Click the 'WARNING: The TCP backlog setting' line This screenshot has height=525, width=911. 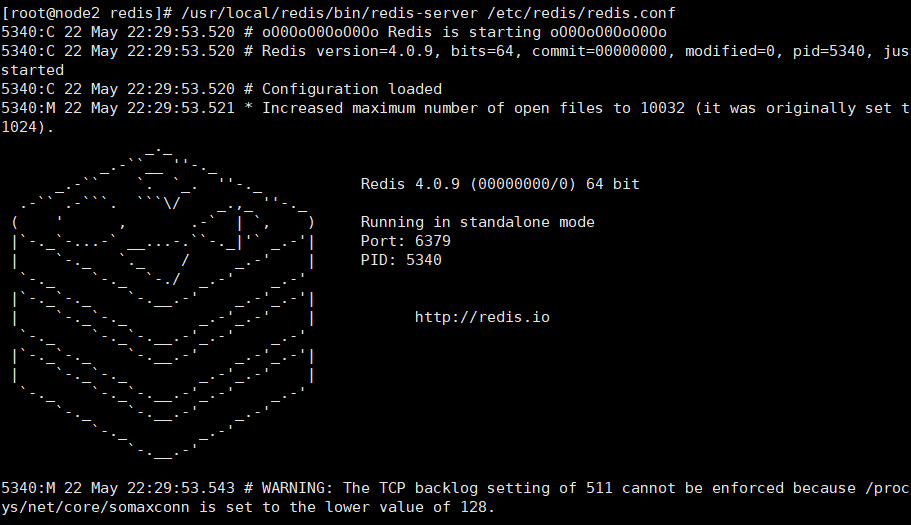click(x=456, y=488)
